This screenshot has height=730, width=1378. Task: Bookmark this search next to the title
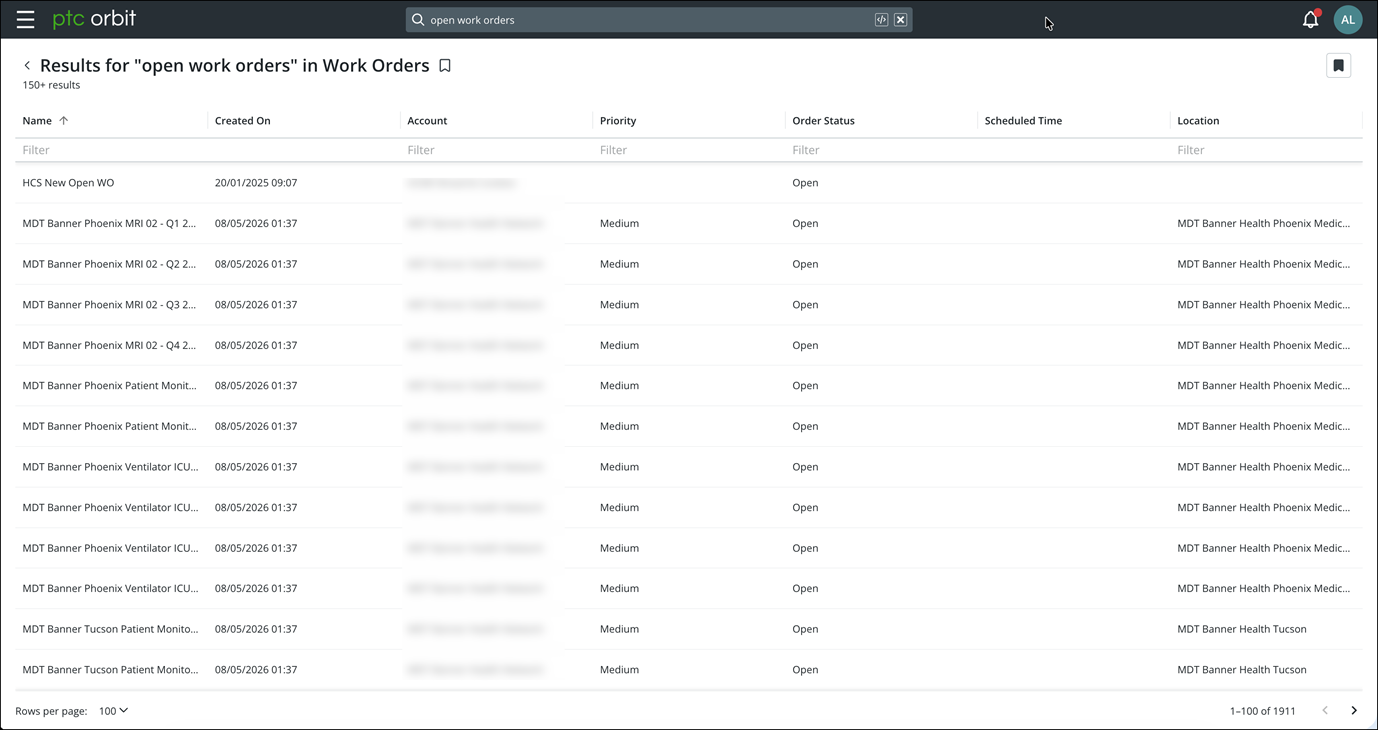tap(445, 66)
